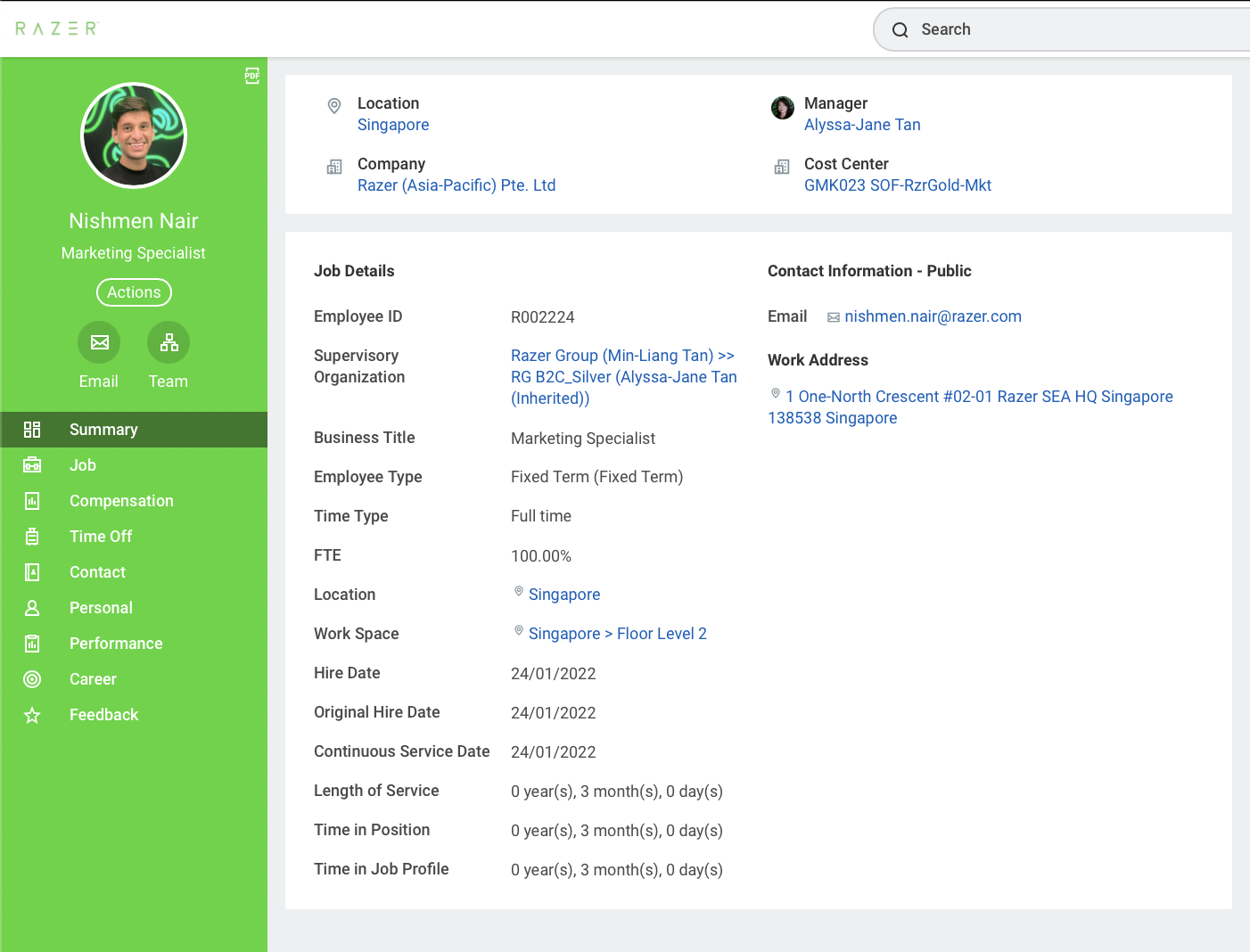Click the Time Type value Full time
Viewport: 1250px width, 952px height.
point(541,516)
